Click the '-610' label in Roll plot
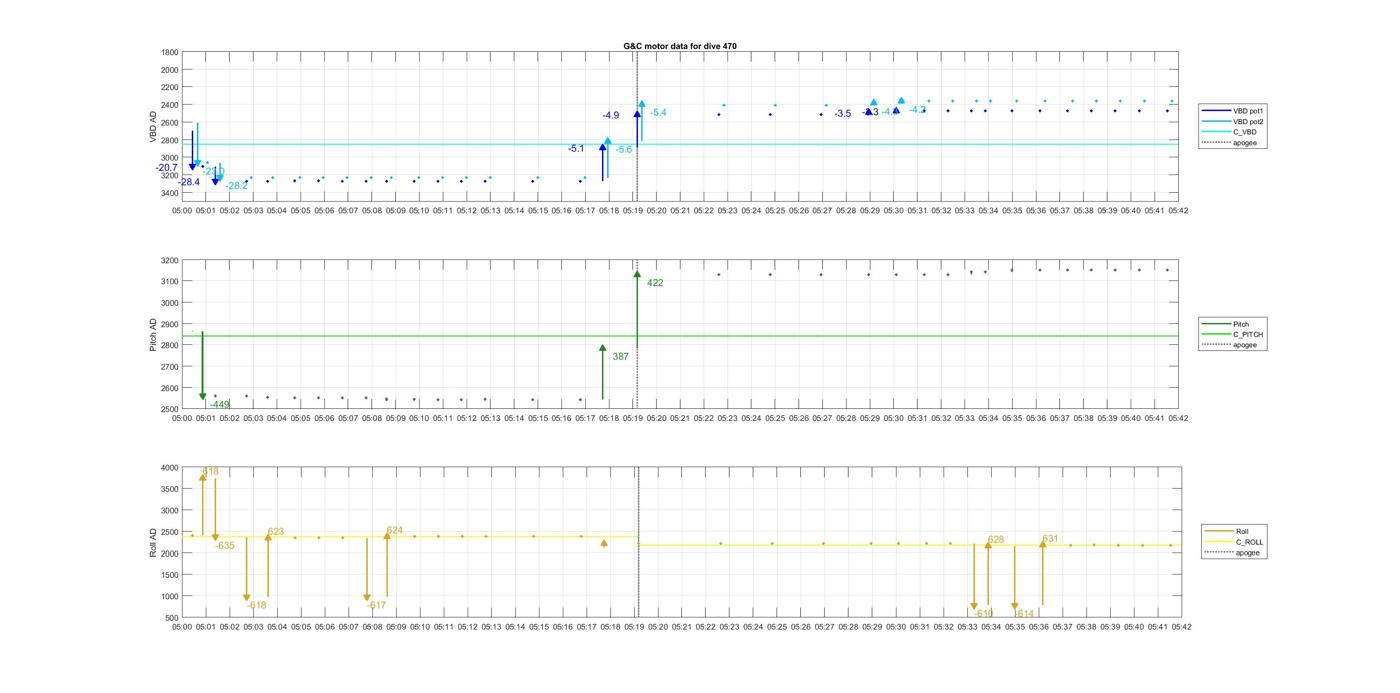This screenshot has width=1400, height=693. pos(984,613)
